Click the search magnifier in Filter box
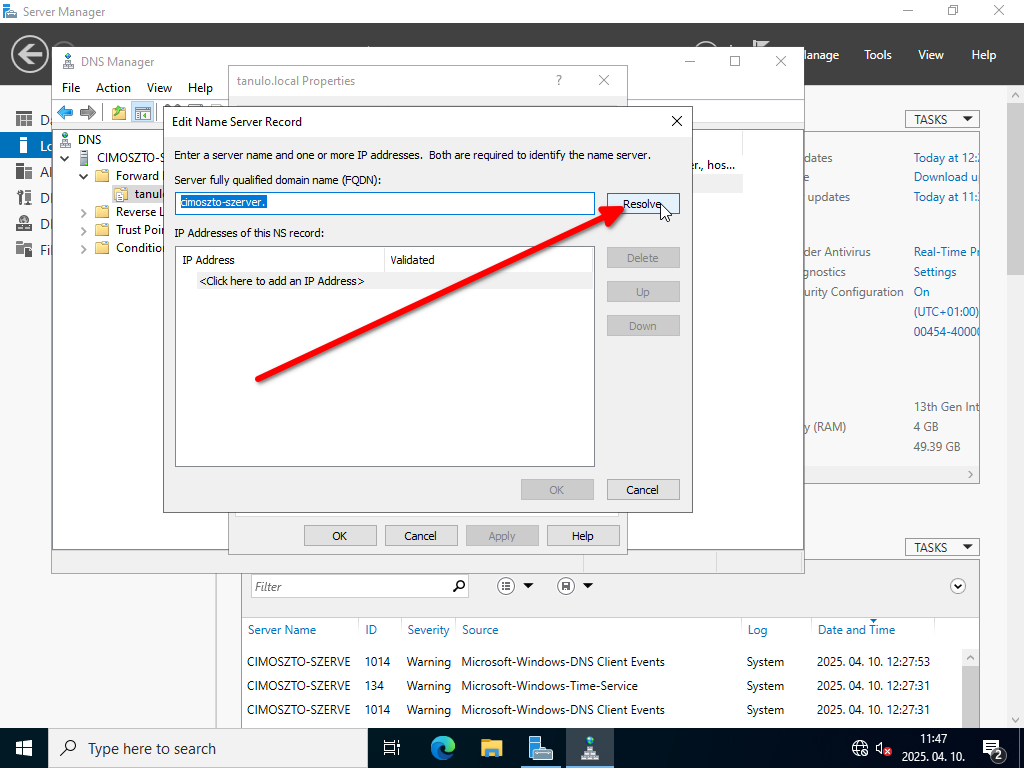1024x768 pixels. tap(459, 586)
